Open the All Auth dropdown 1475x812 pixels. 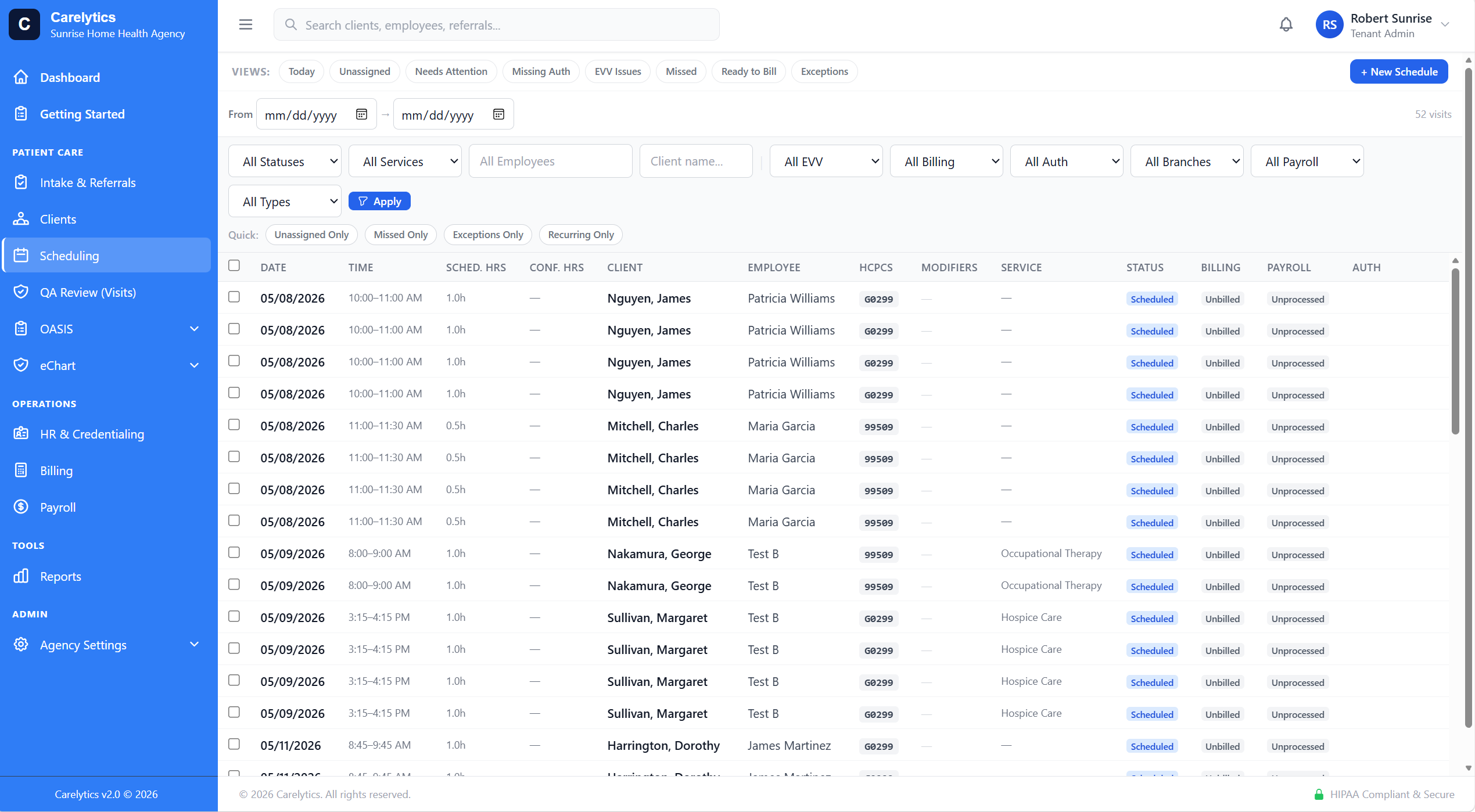click(1067, 161)
